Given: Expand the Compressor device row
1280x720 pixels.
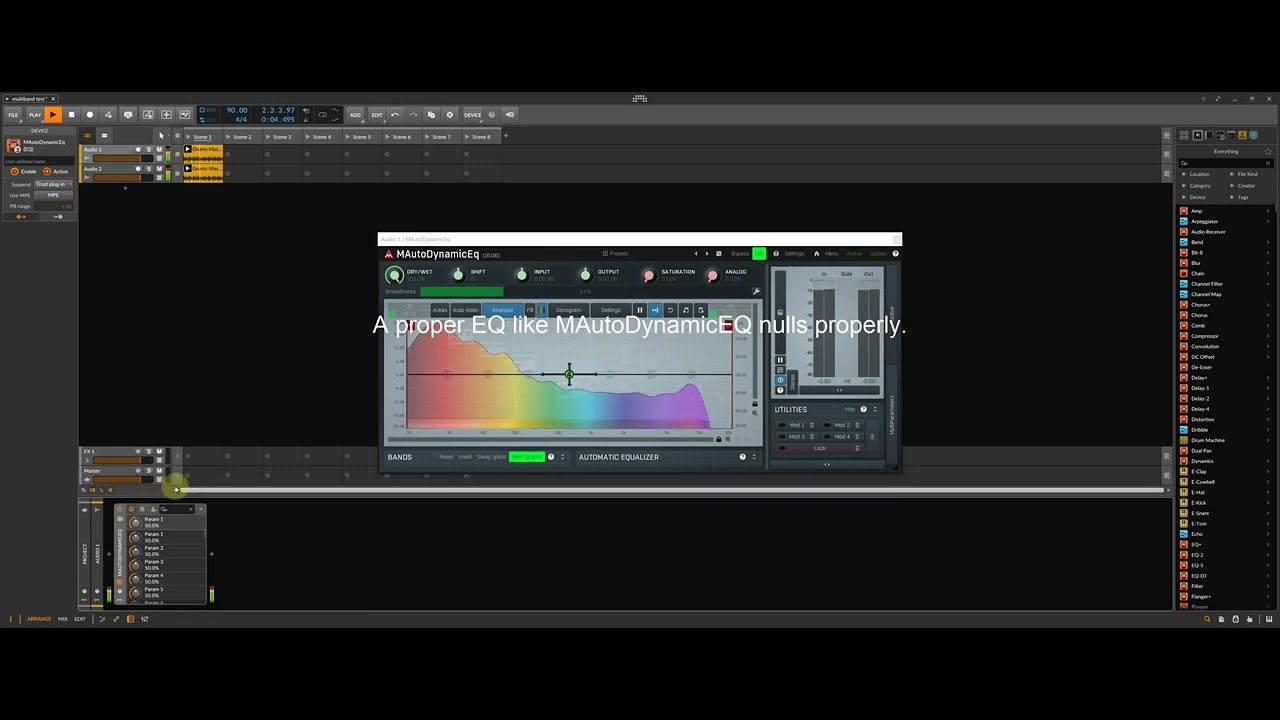Looking at the screenshot, I should coord(1268,336).
